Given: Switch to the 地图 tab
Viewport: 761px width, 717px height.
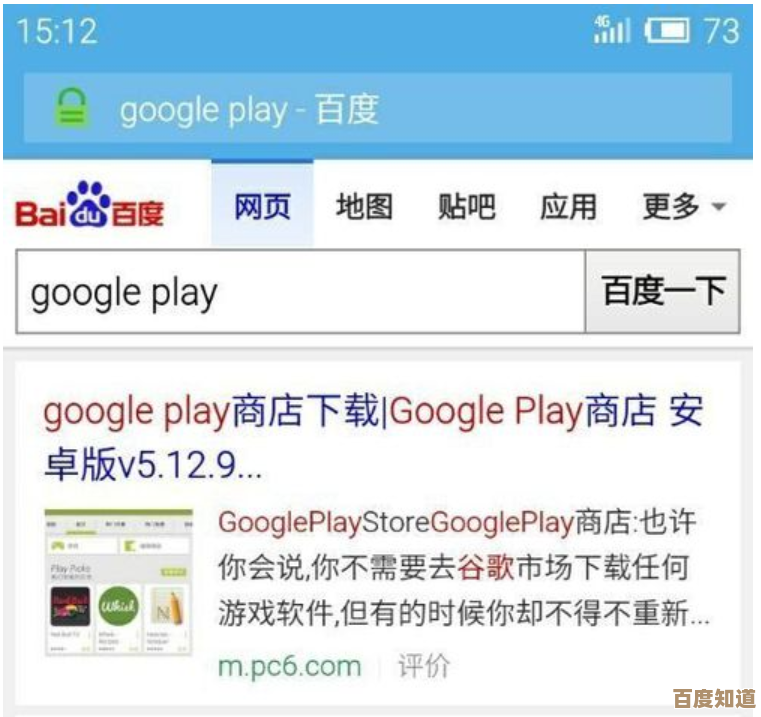Looking at the screenshot, I should tap(364, 206).
